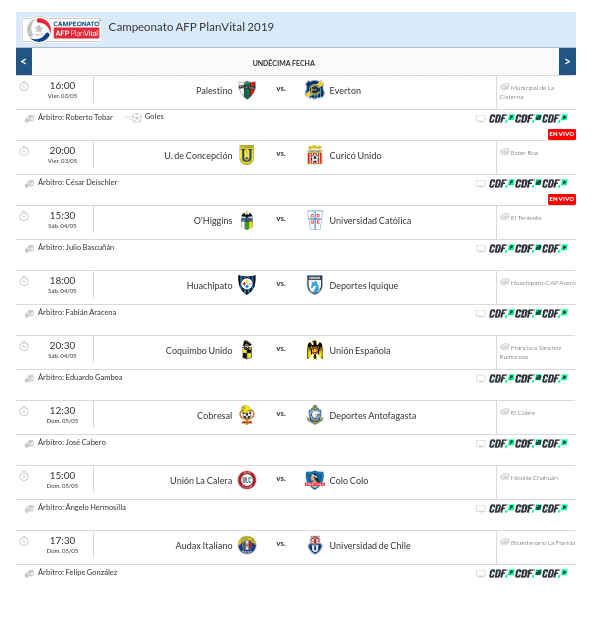This screenshot has width=600, height=630.
Task: Show Goles for Palestino vs Everton
Action: [154, 116]
